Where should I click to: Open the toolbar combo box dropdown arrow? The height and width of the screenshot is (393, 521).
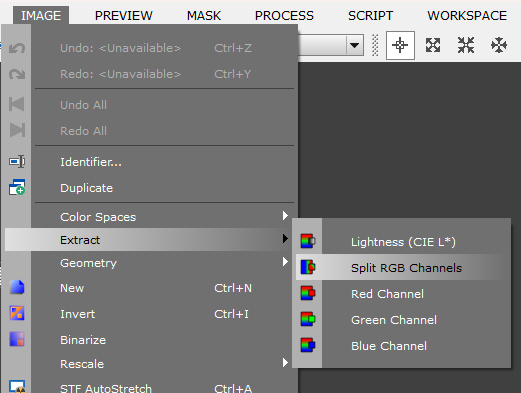(354, 45)
